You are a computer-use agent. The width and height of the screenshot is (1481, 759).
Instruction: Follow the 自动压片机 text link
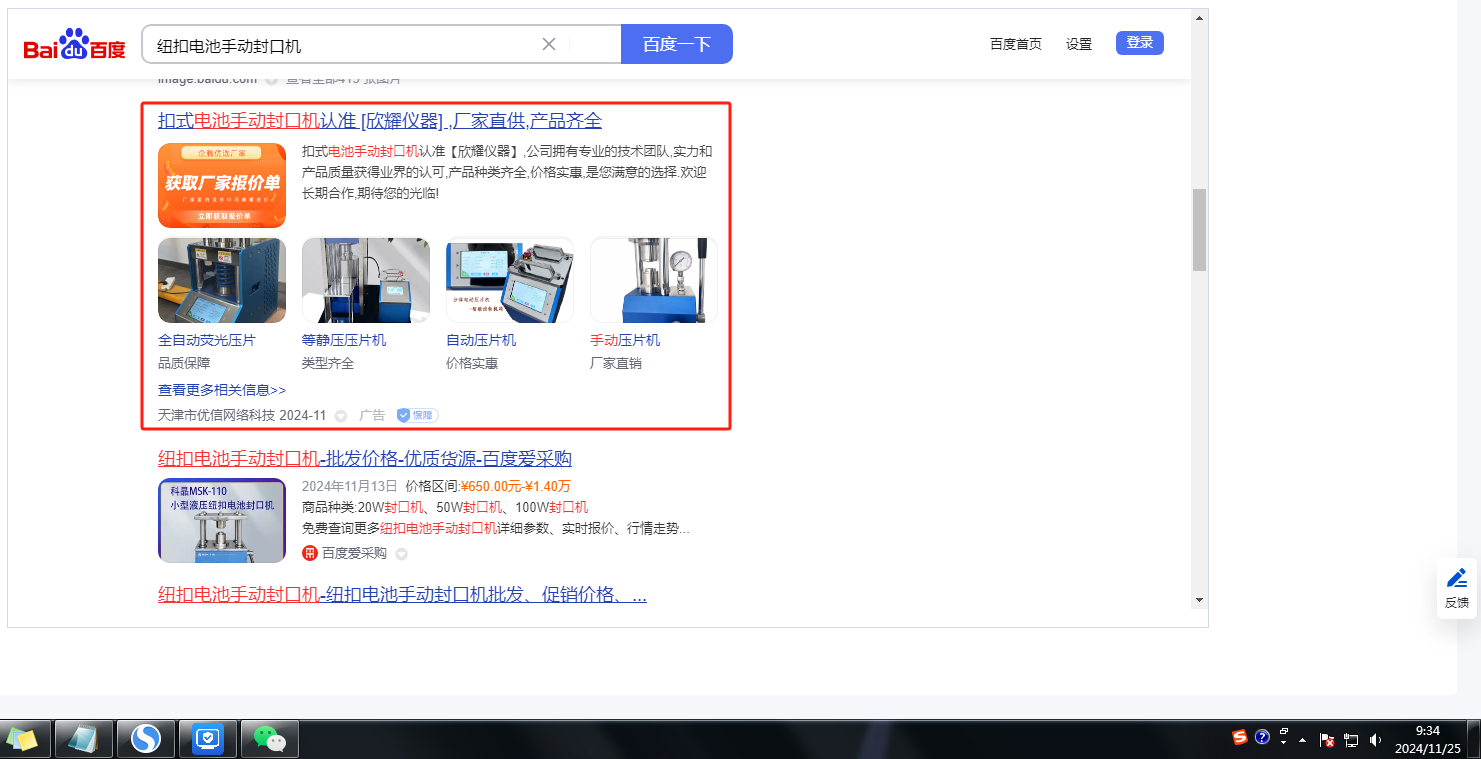coord(481,340)
